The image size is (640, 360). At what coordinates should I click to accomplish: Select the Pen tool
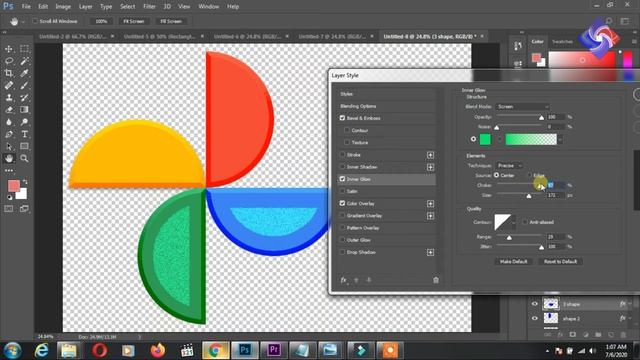click(9, 134)
